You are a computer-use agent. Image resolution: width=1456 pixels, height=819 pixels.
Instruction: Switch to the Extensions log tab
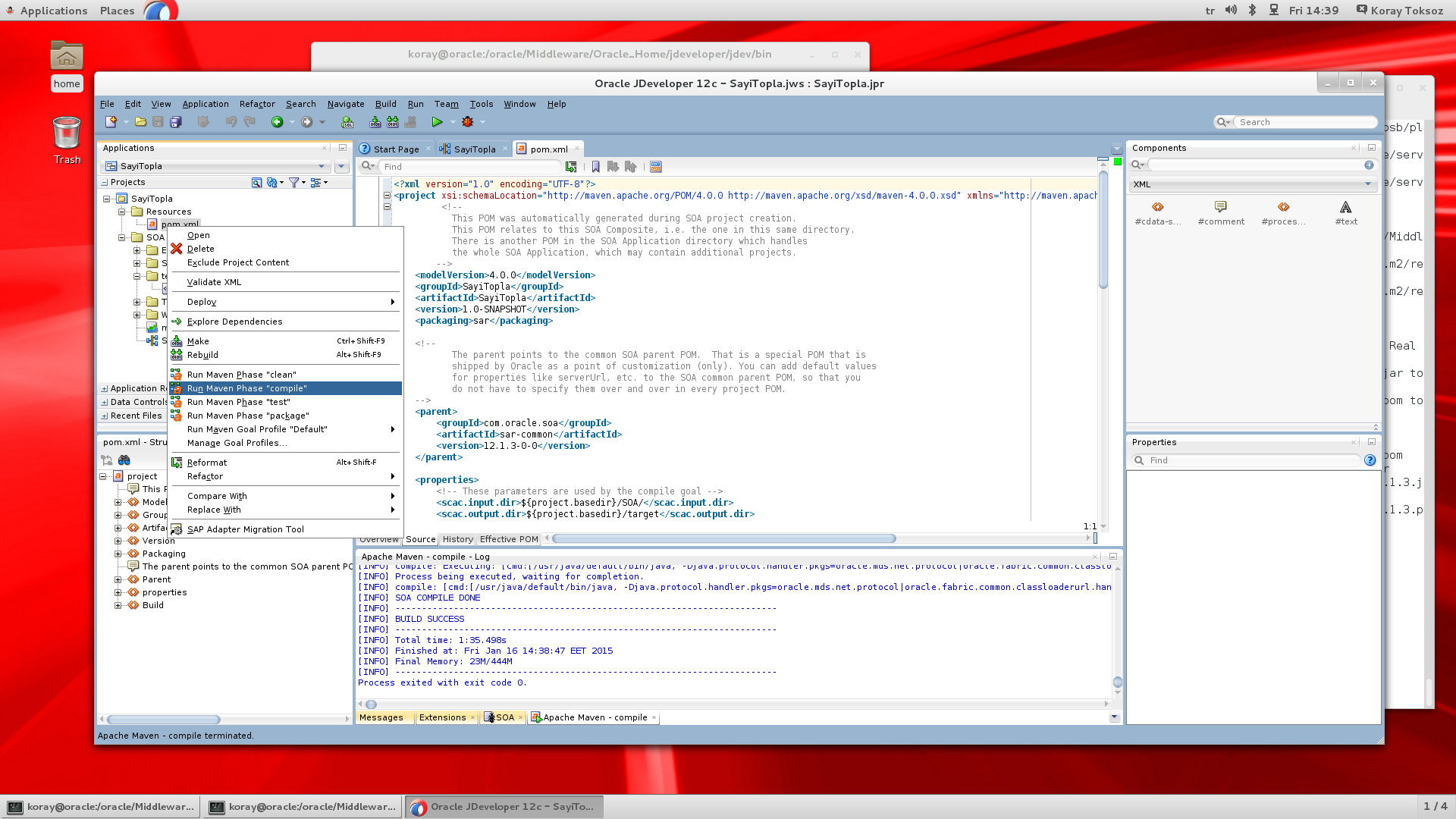coord(442,717)
